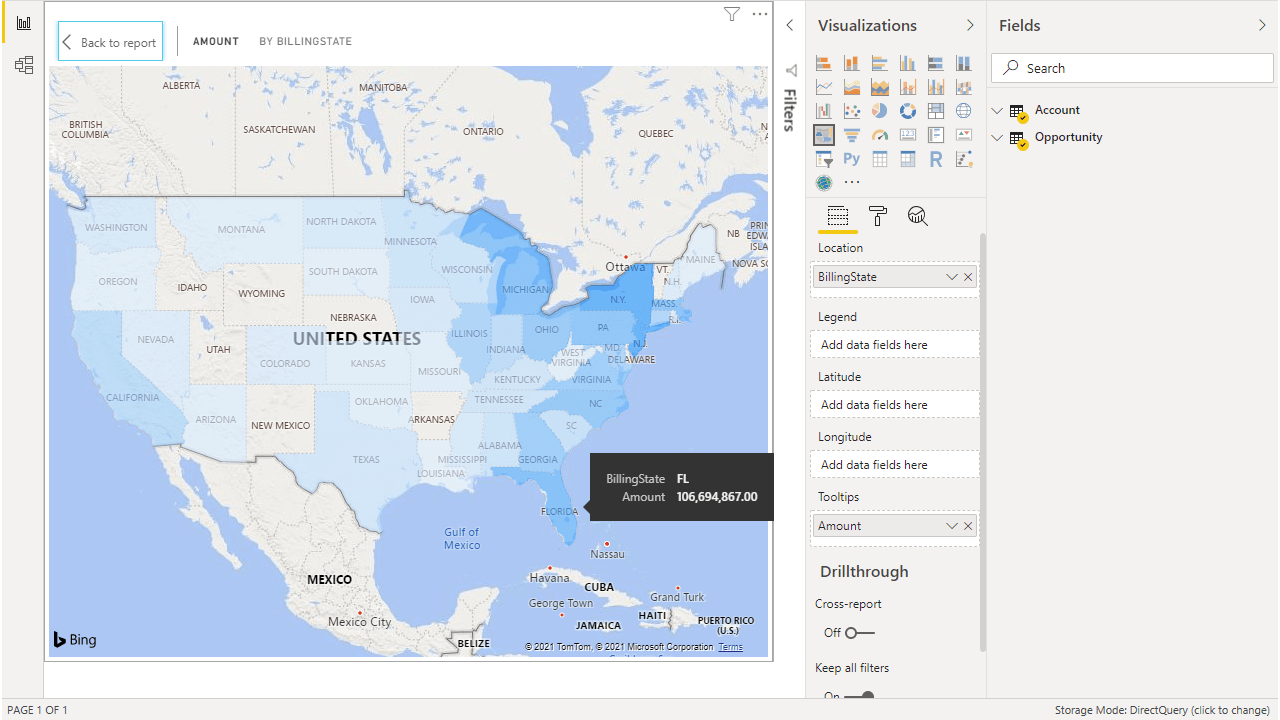Select the donut chart visualization
The width and height of the screenshot is (1280, 720).
pyautogui.click(x=908, y=111)
